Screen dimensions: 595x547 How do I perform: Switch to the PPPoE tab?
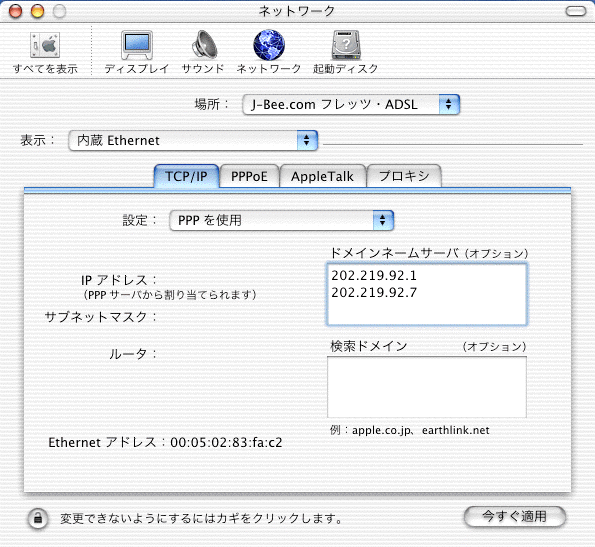[249, 176]
